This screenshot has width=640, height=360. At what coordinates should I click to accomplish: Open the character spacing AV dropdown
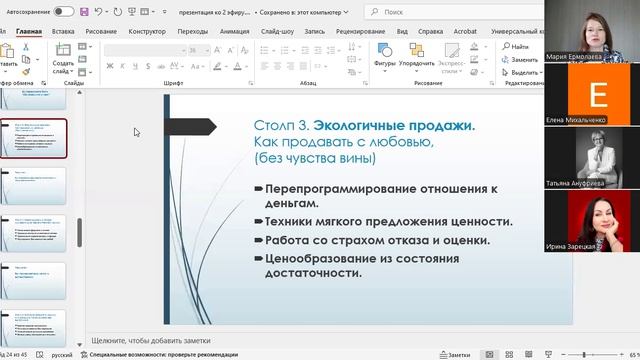177,66
